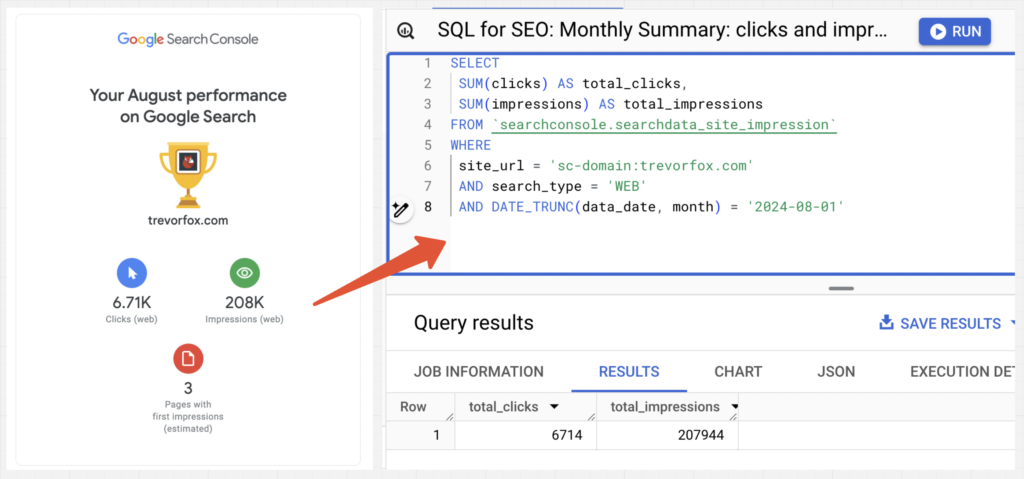Click the Google Search Console logo

(188, 39)
